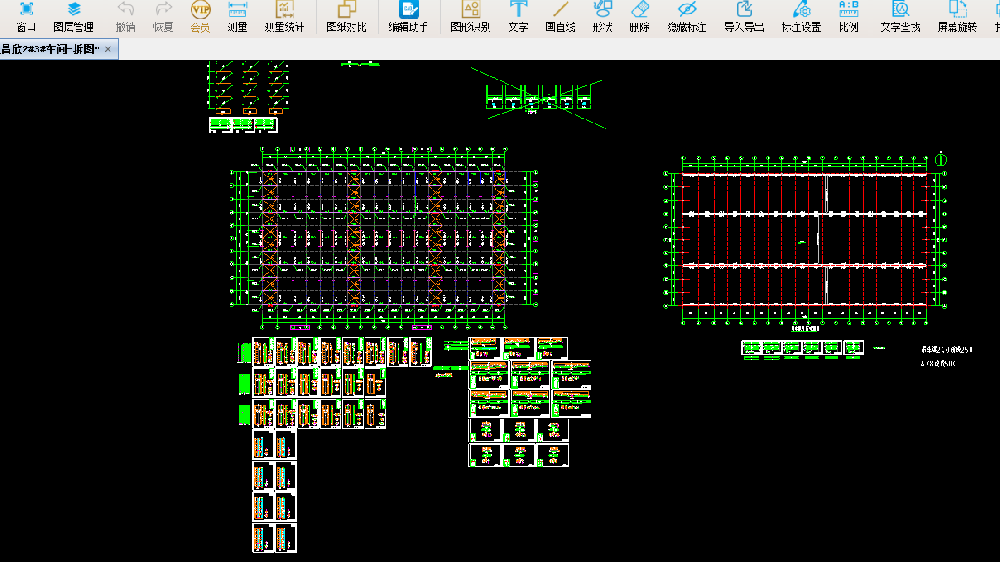Image resolution: width=1000 pixels, height=562 pixels.
Task: Toggle Hide Annotations (隐藏标注) eye icon
Action: [x=687, y=16]
